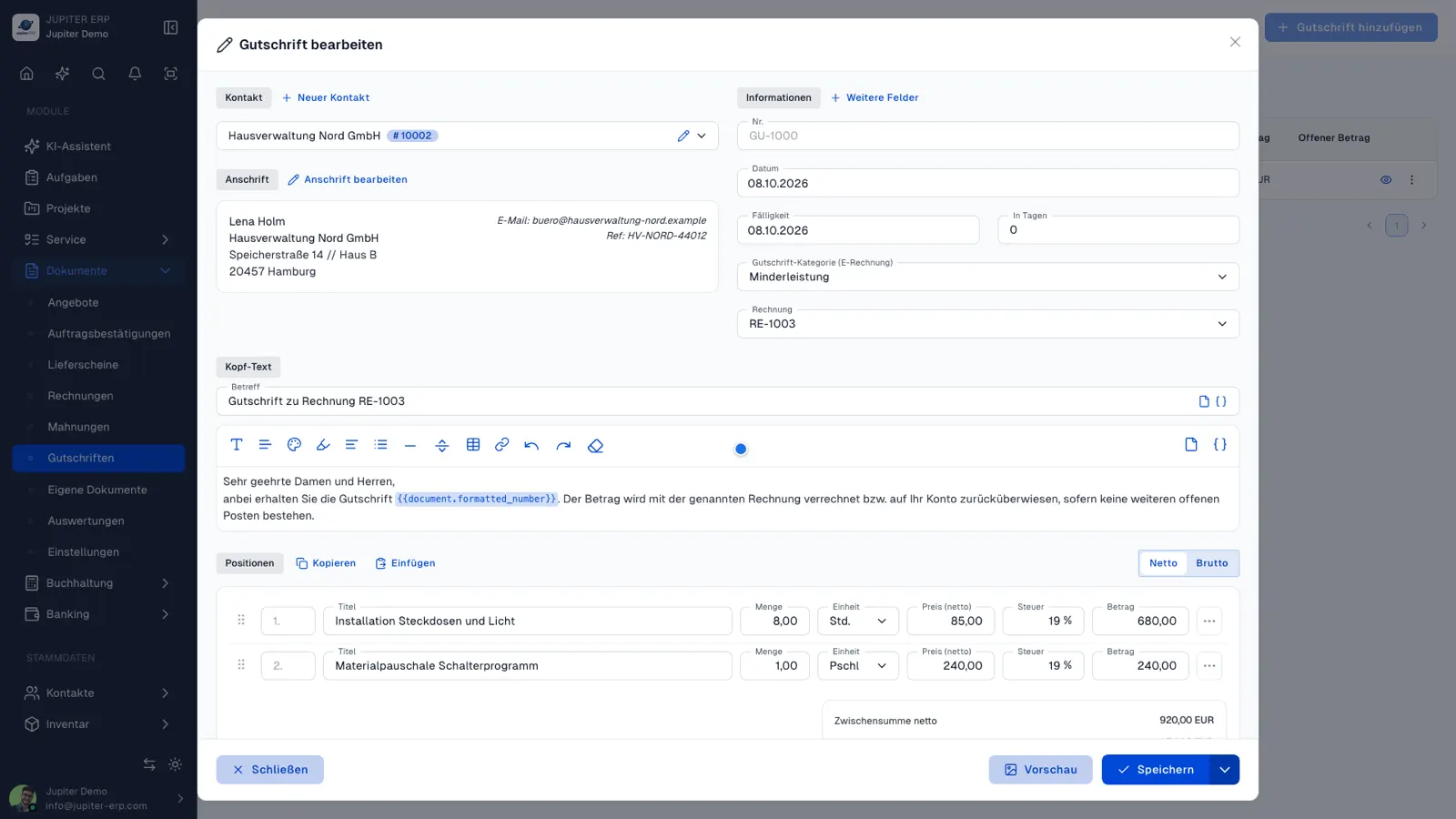Open notifications bell in sidebar
Screen dimensions: 1456x819
135,74
